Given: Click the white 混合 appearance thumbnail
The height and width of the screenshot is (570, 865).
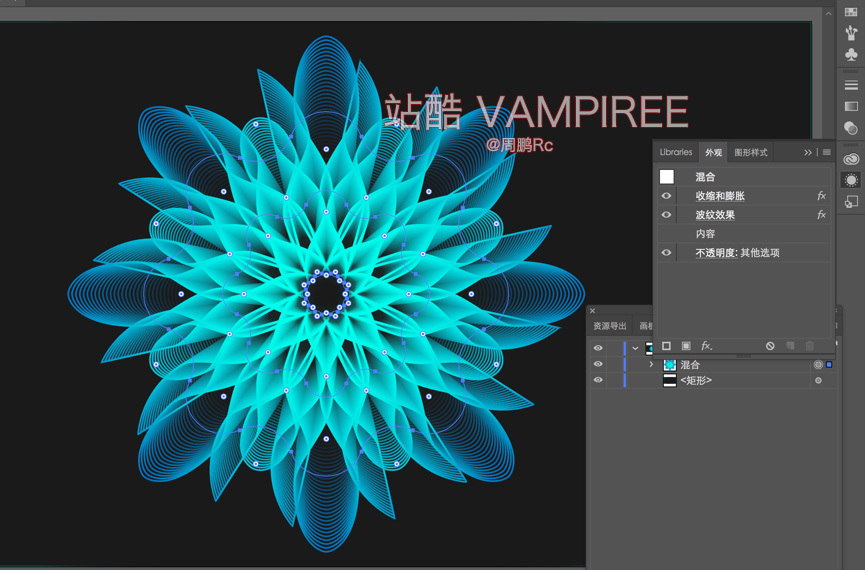Looking at the screenshot, I should point(667,177).
